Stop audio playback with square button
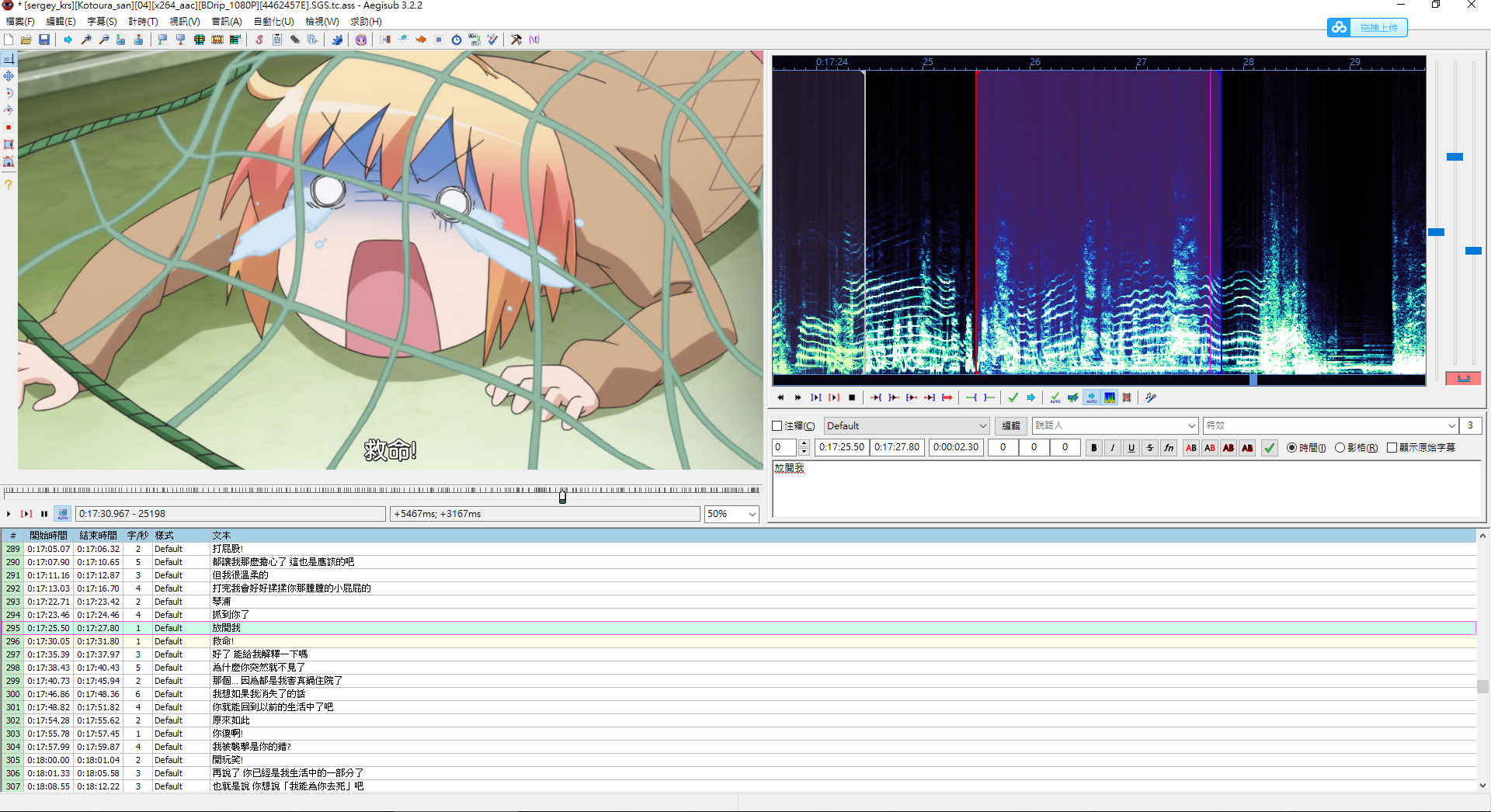Screen dimensions: 1491x812 tap(852, 397)
